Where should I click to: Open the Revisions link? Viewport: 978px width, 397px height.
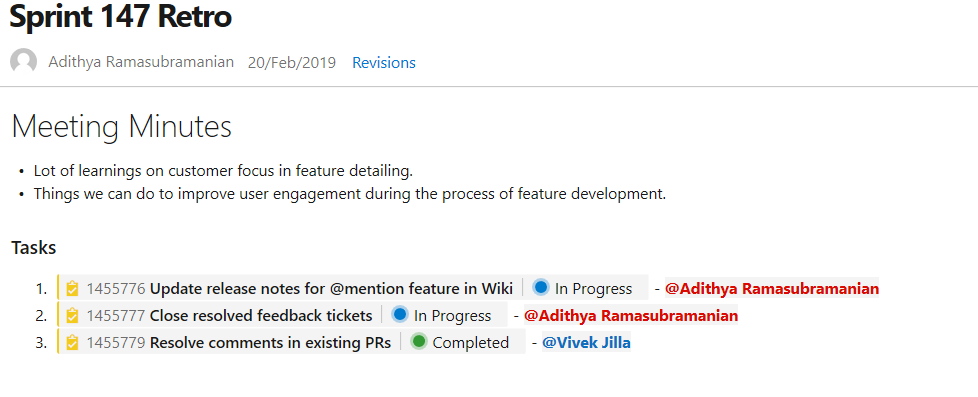coord(384,63)
